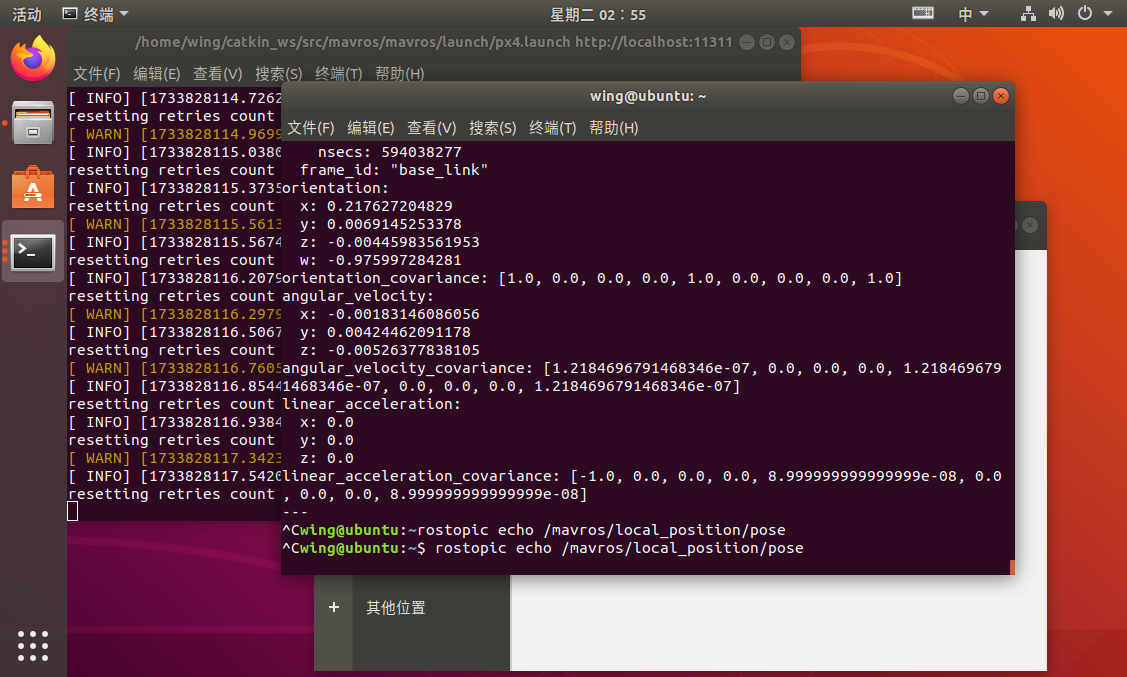1127x677 pixels.
Task: Click the cursor block in px4.launch terminal
Action: [x=73, y=511]
